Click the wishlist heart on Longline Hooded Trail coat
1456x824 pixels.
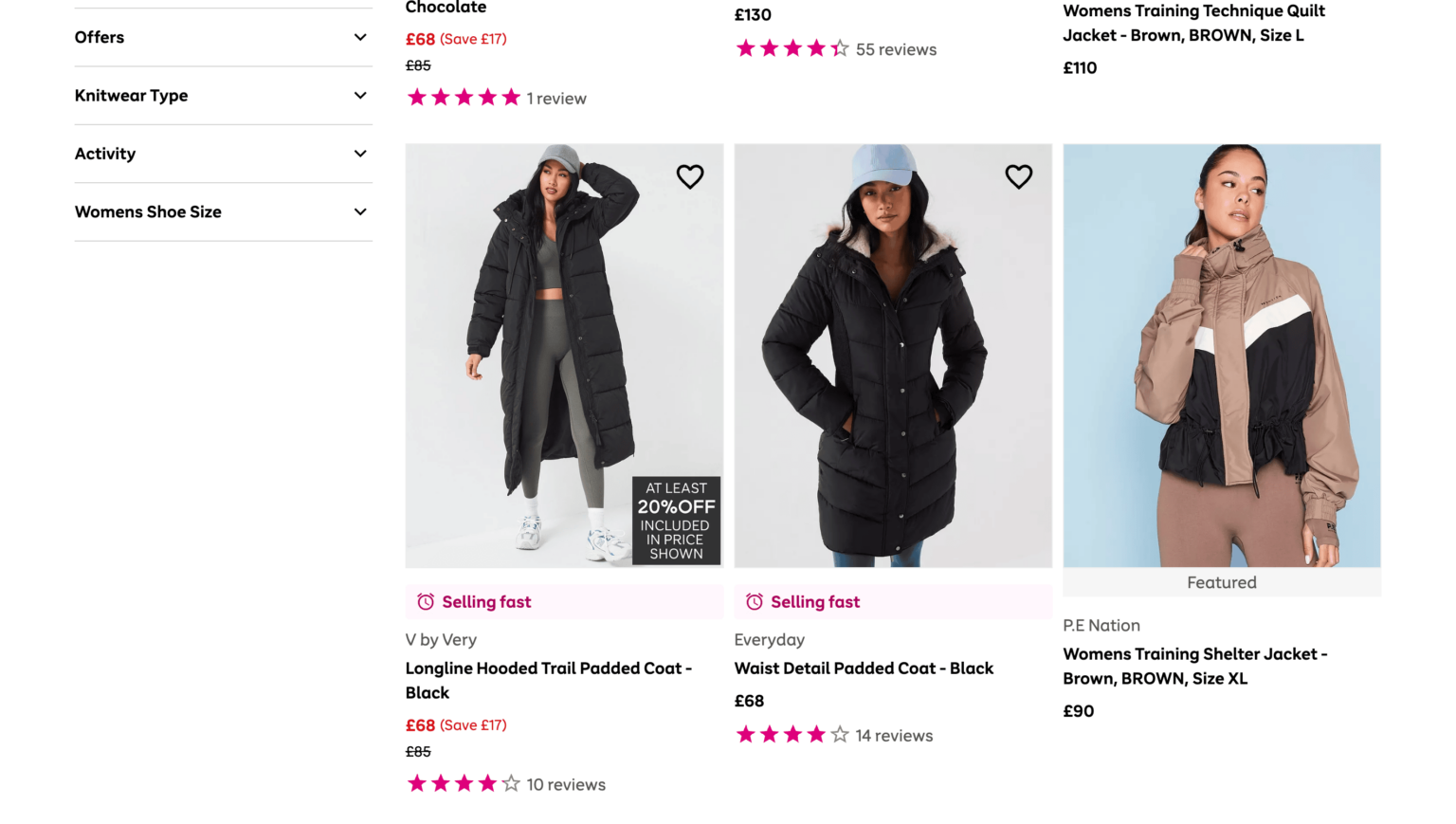[x=690, y=176]
